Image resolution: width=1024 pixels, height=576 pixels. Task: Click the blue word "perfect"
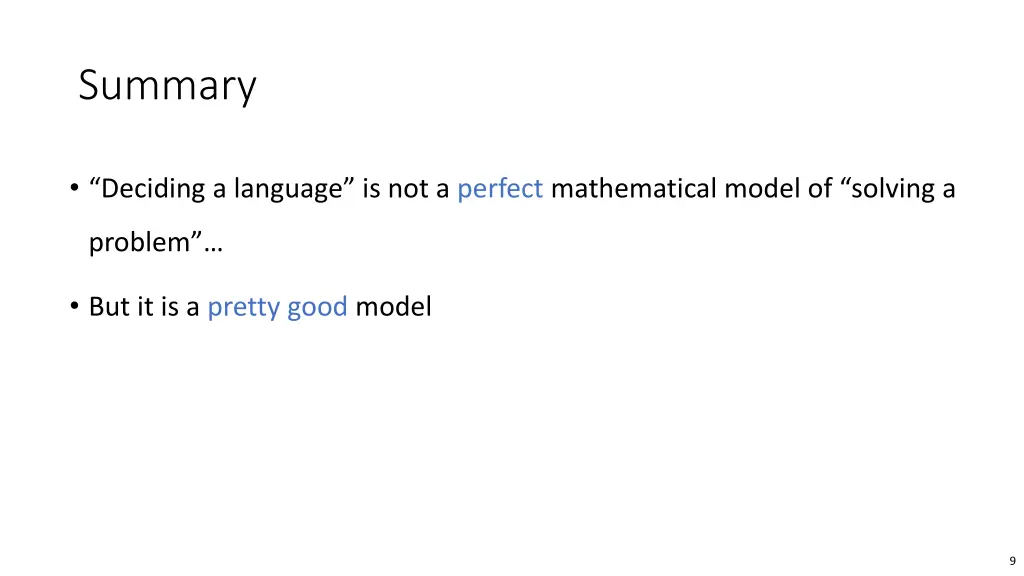pos(500,188)
